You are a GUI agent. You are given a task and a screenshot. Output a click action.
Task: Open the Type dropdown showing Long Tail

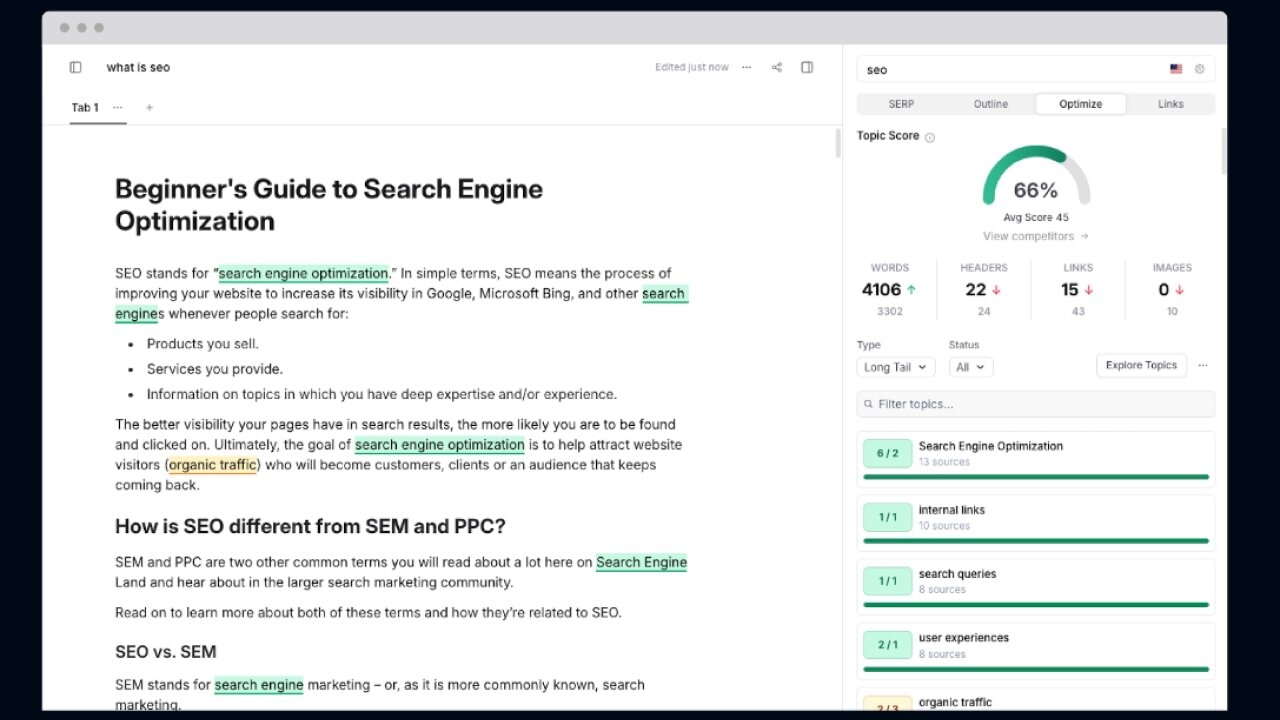(896, 367)
